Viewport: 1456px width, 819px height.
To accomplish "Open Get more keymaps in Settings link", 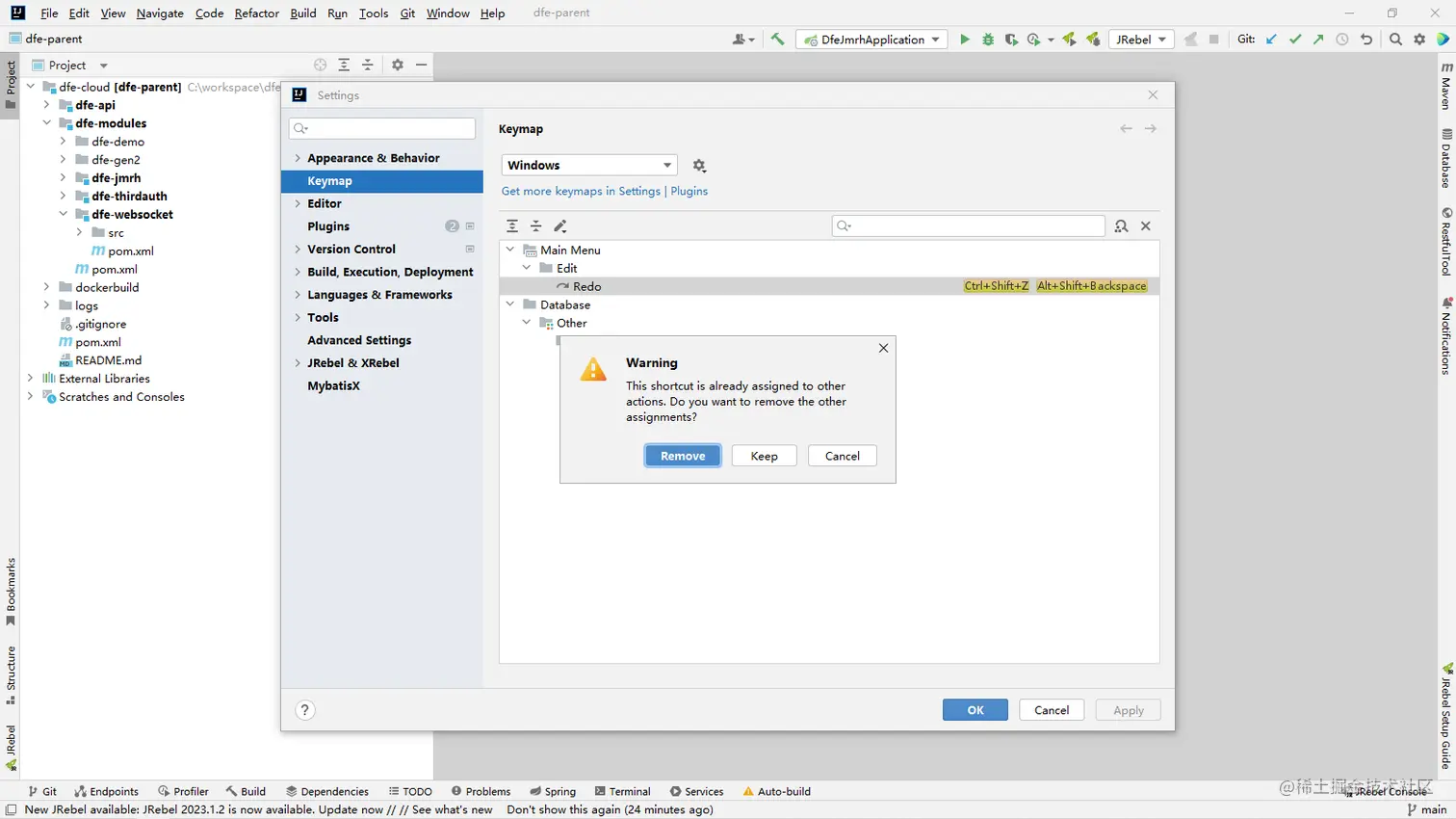I will point(581,191).
